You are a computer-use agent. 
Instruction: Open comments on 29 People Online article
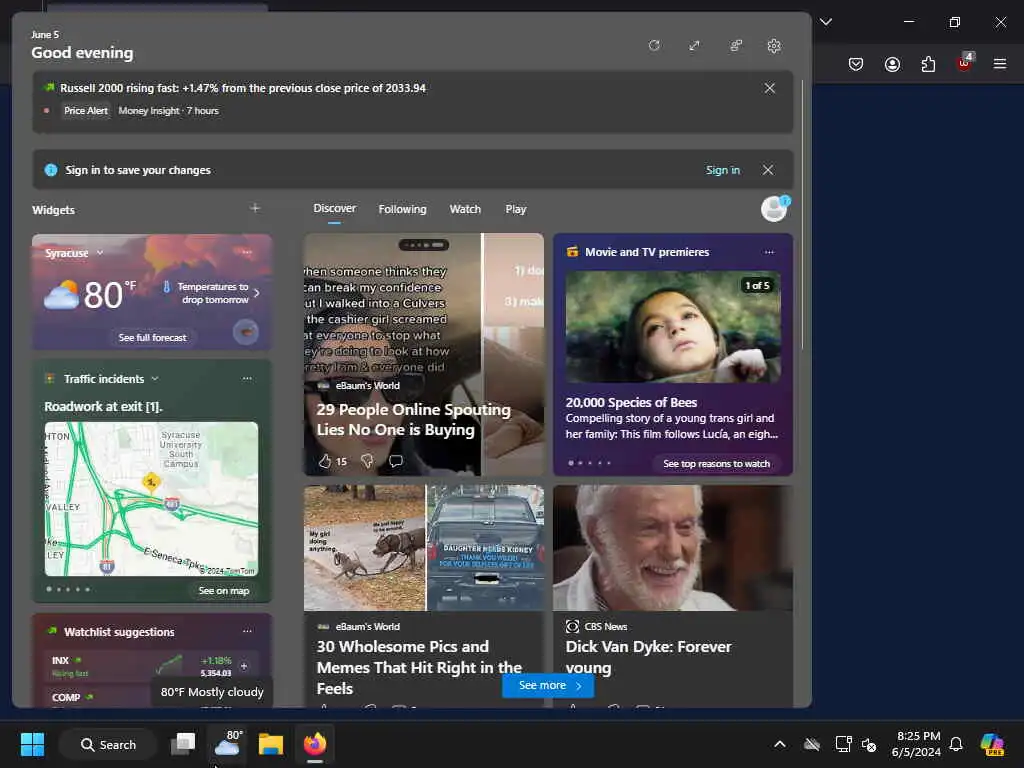396,461
